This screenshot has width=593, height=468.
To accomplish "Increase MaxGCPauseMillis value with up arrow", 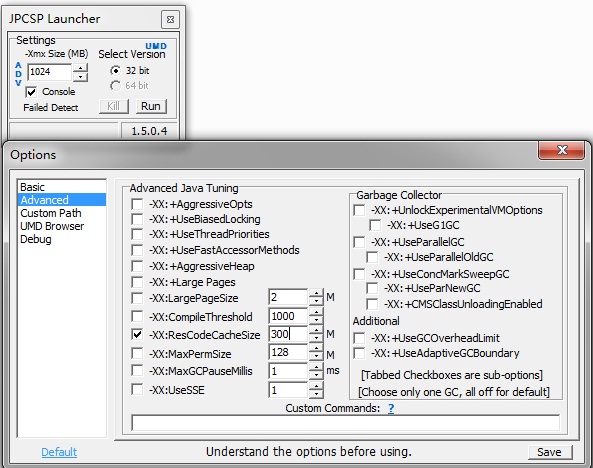I will (x=316, y=367).
